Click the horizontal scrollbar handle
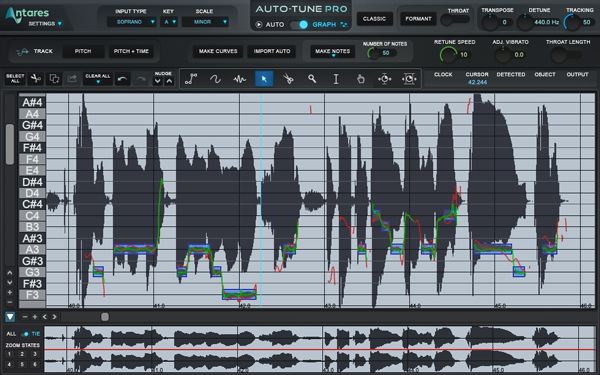600x375 pixels. coord(105,317)
